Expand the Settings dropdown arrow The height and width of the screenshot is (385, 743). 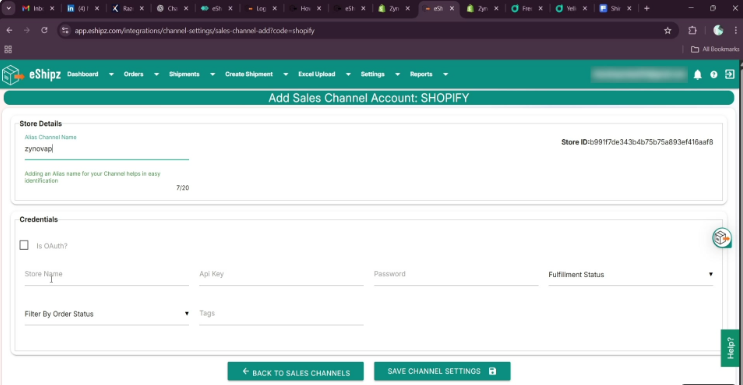[x=398, y=74]
